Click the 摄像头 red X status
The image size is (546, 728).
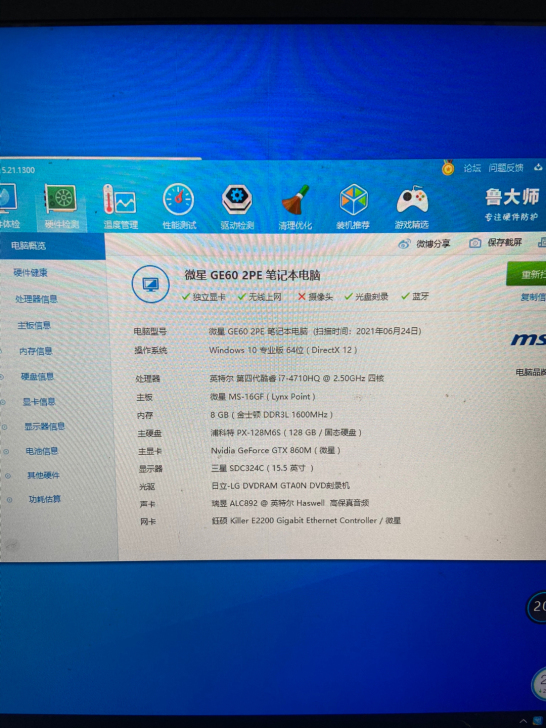(x=316, y=297)
